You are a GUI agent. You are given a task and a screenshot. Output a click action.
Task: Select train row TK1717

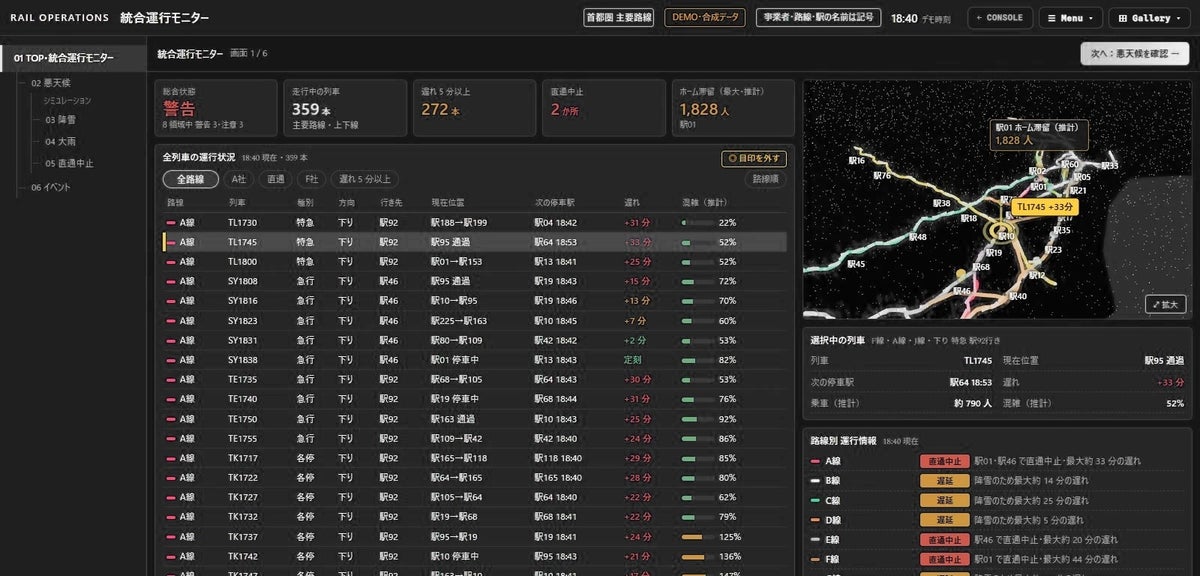(x=475, y=458)
